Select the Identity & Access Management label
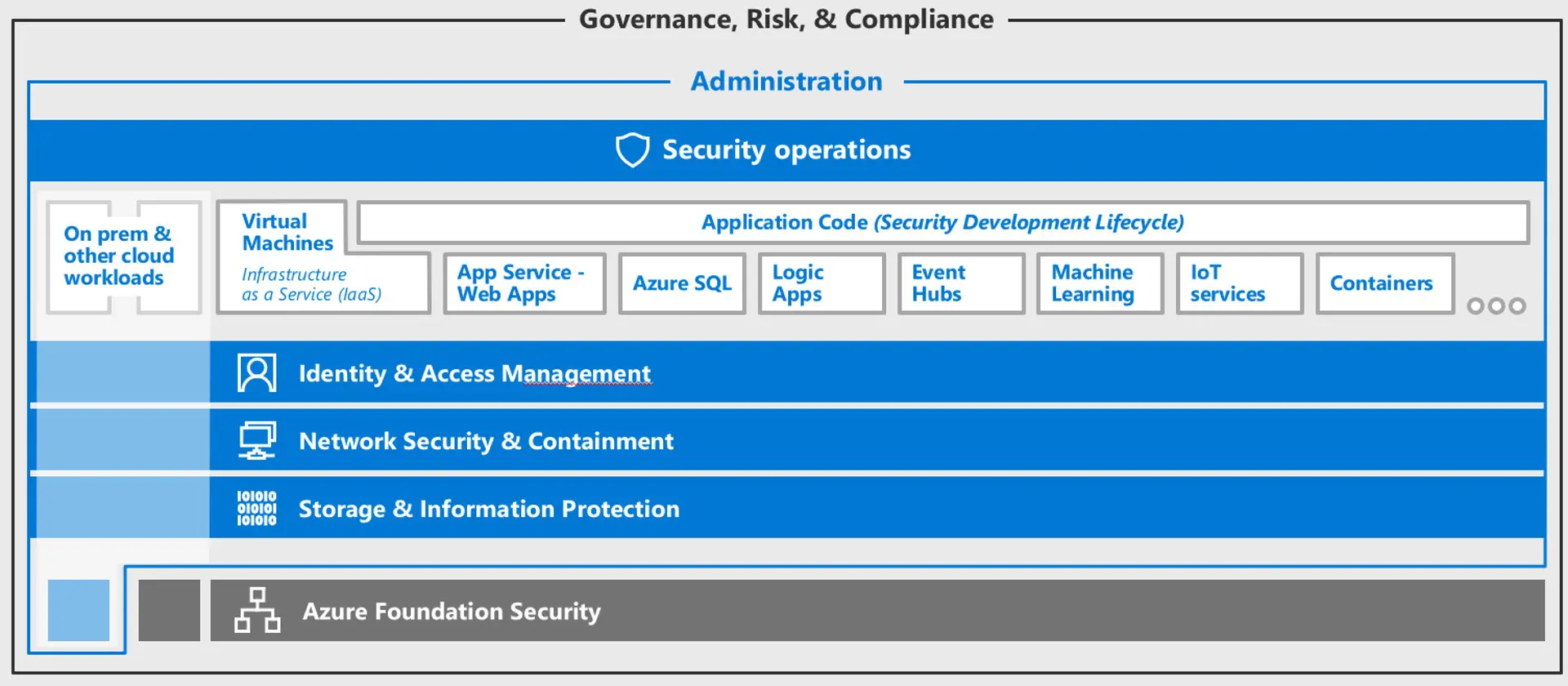The width and height of the screenshot is (1568, 686). (x=474, y=373)
